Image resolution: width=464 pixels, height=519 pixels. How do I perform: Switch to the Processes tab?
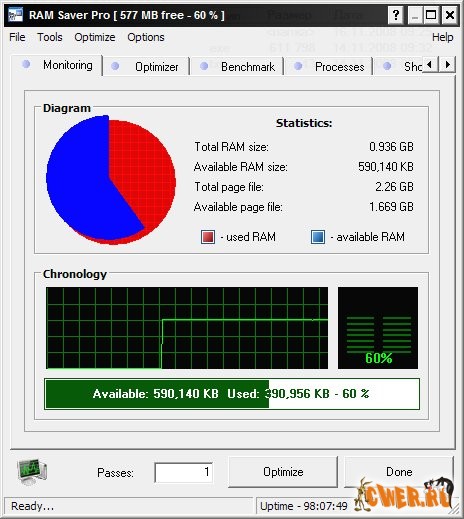click(x=328, y=67)
